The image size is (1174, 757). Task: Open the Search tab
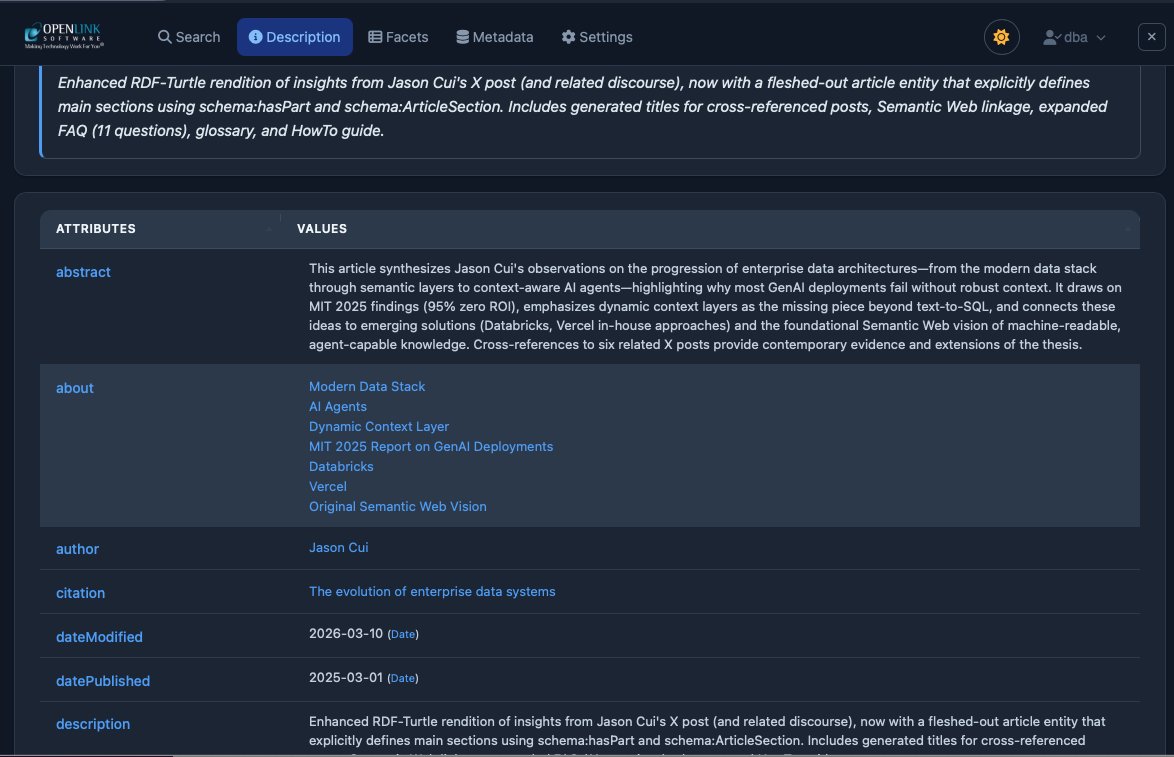(189, 37)
